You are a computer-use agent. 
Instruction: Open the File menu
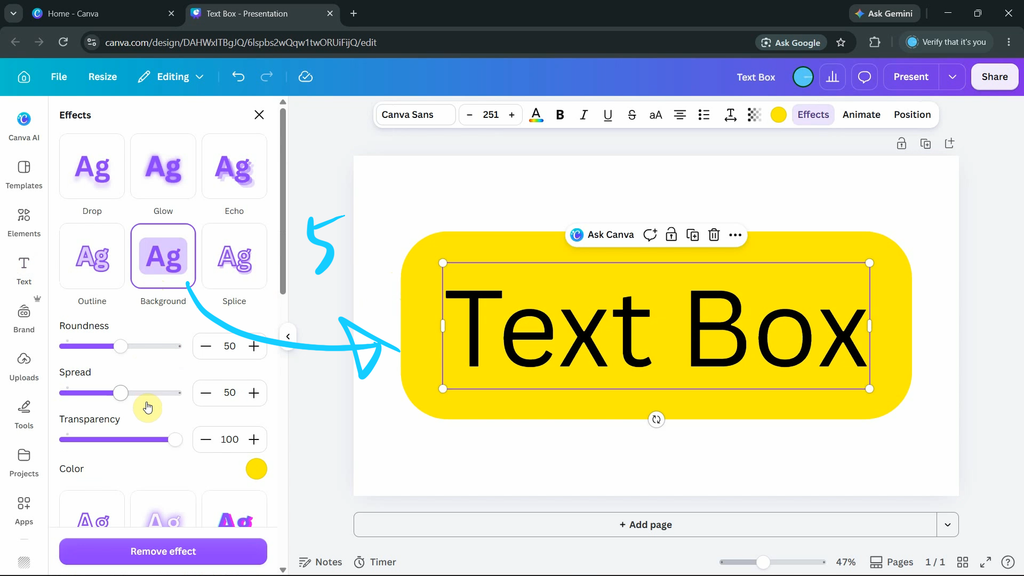(59, 77)
